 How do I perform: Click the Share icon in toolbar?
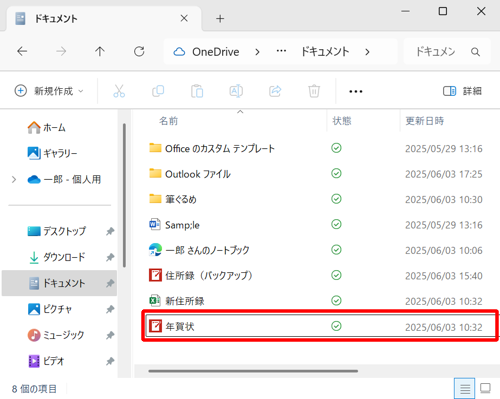tap(275, 91)
